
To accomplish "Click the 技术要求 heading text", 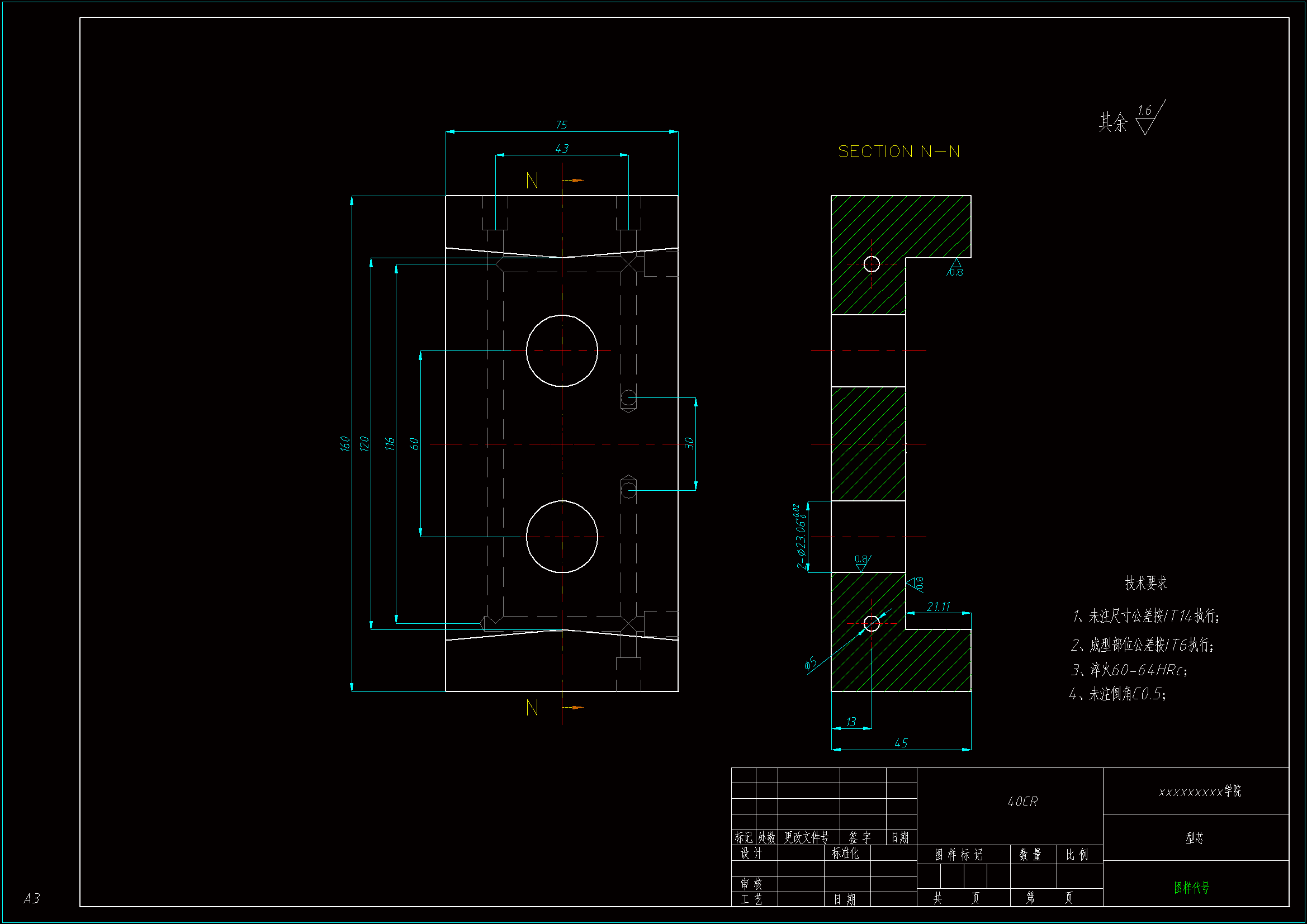I will click(x=1145, y=583).
